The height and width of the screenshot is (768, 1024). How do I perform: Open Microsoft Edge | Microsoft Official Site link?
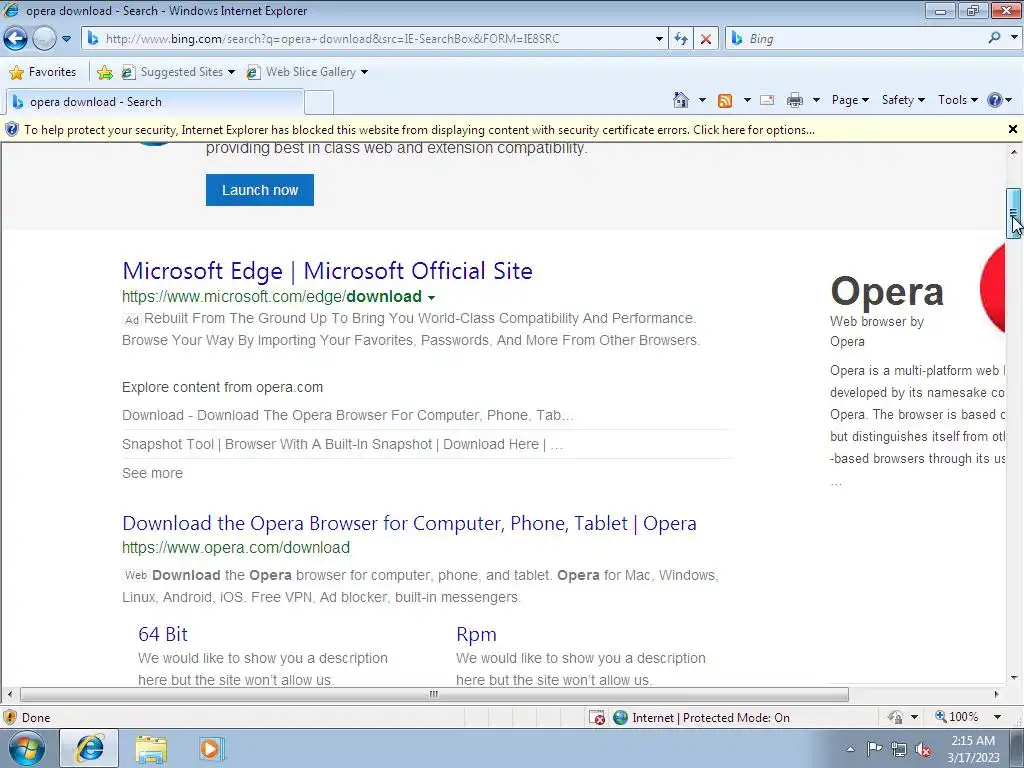point(327,270)
